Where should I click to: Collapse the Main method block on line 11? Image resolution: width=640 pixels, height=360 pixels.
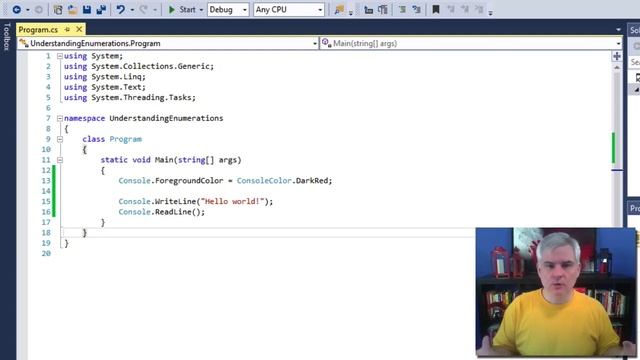pos(60,160)
